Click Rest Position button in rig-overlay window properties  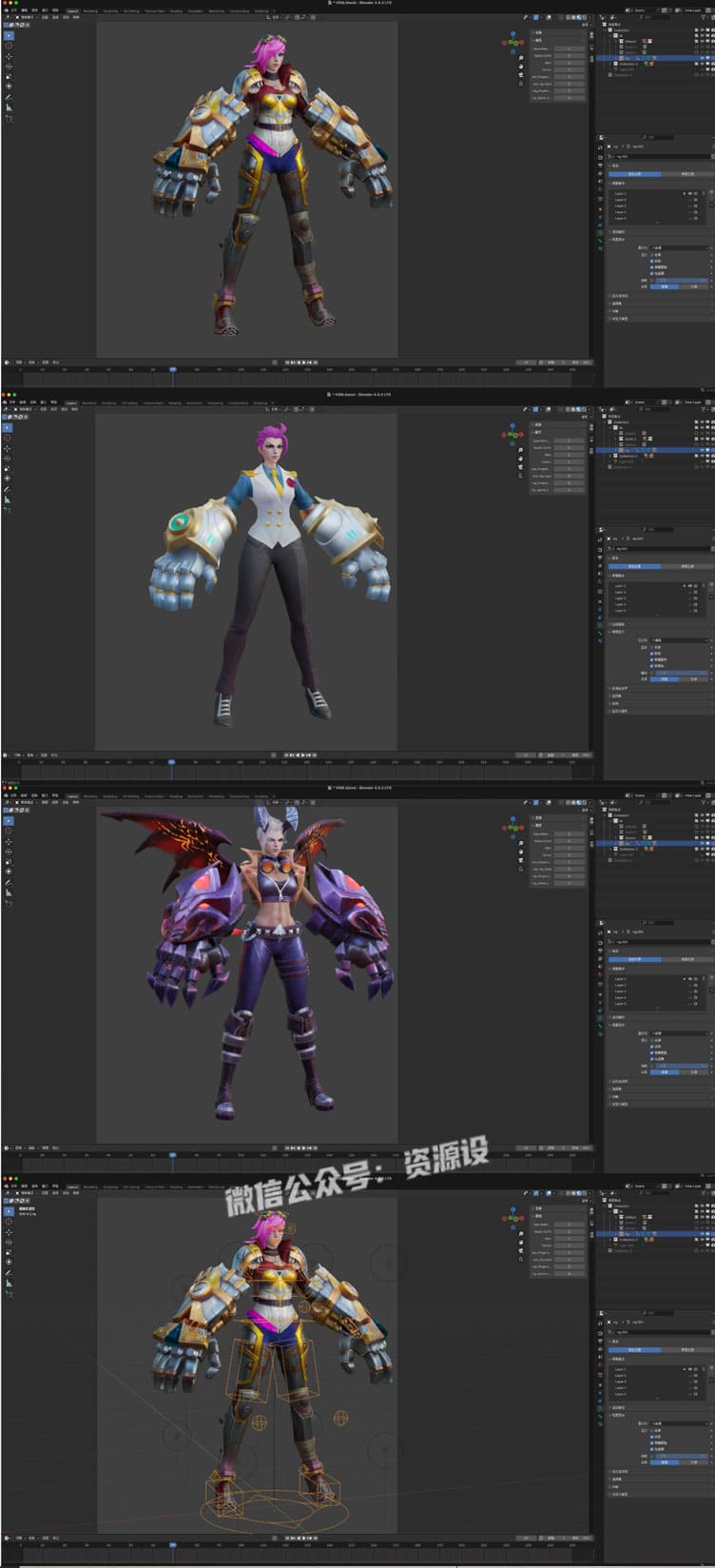[x=688, y=1350]
